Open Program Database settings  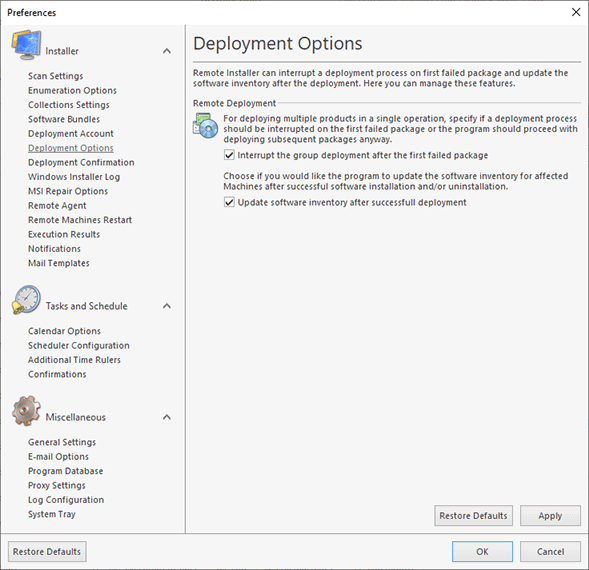point(65,471)
